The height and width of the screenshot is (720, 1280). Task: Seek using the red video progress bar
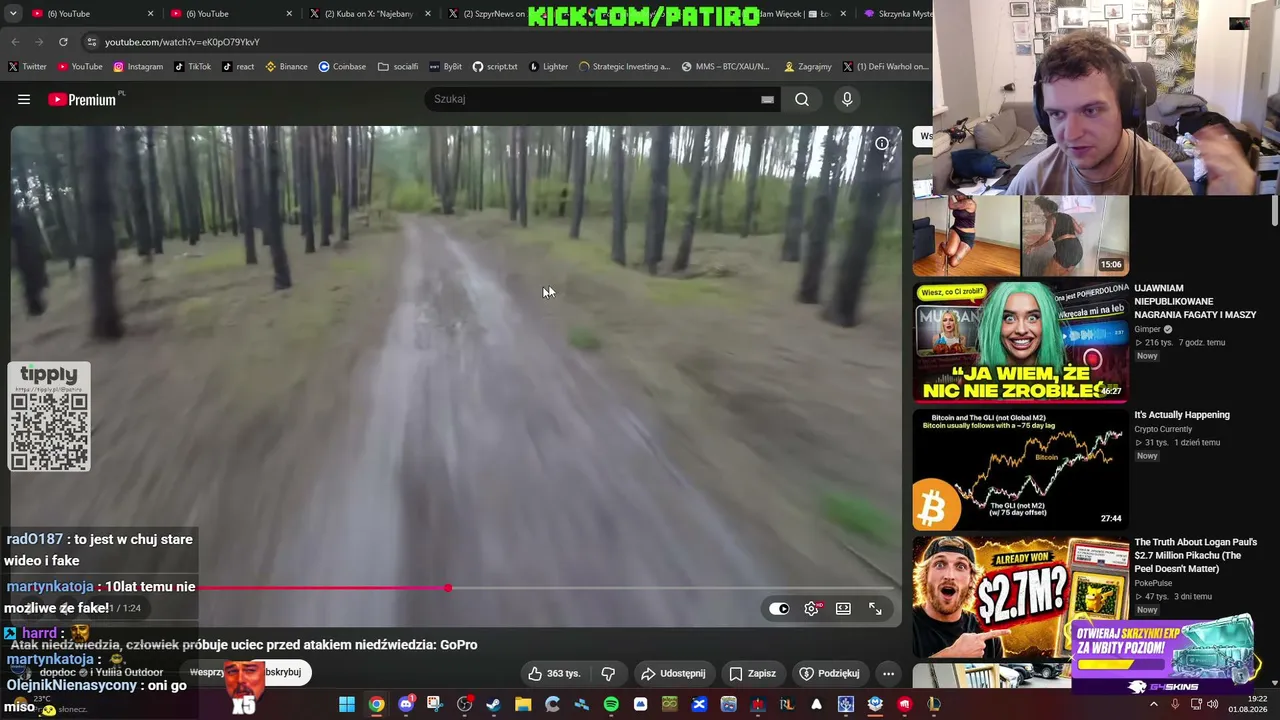point(452,588)
